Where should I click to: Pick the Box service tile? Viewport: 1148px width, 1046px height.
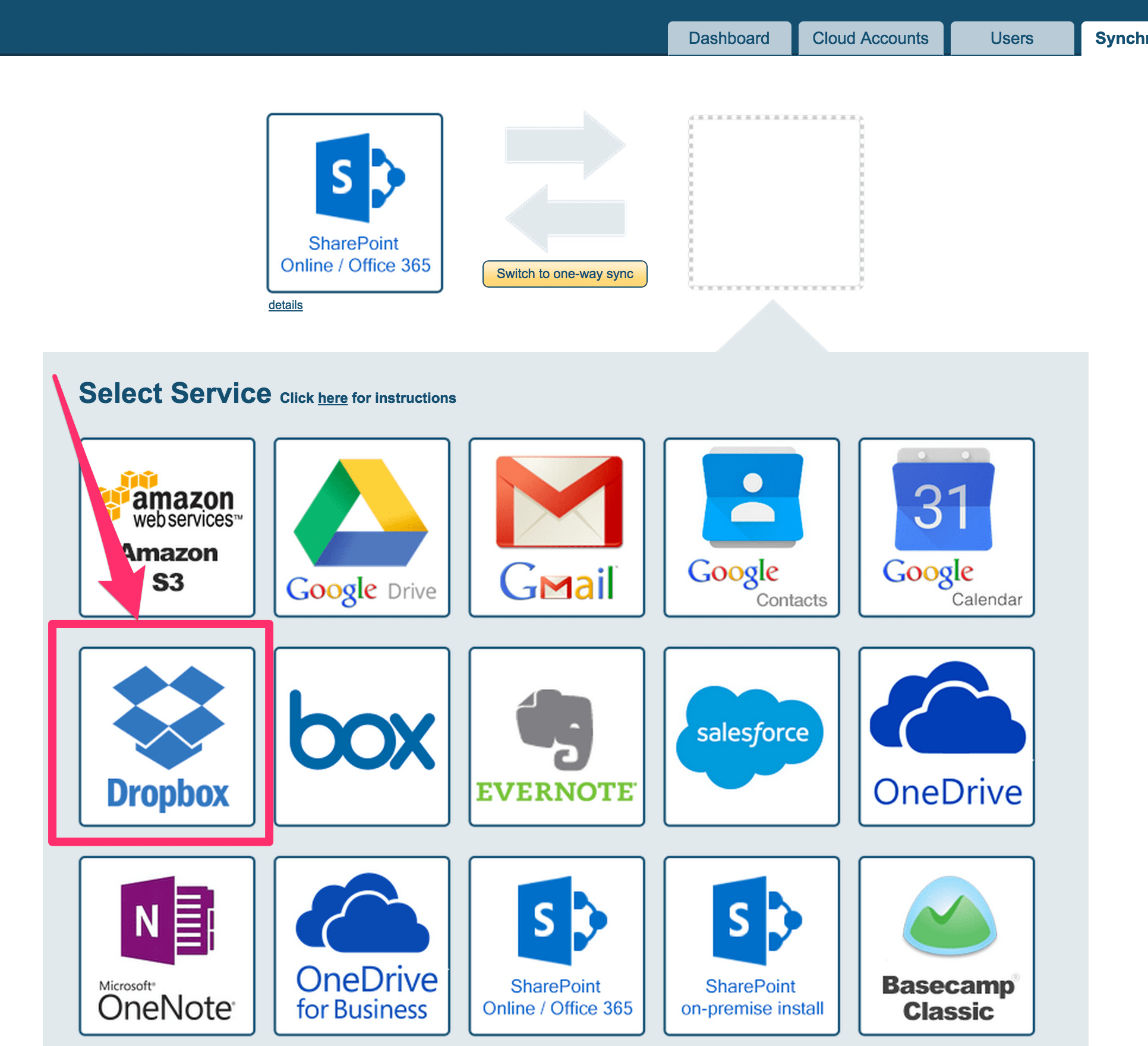tap(361, 736)
